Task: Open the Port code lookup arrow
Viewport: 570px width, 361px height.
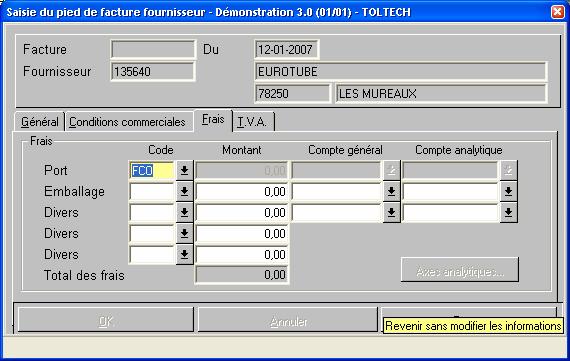Action: [x=184, y=170]
